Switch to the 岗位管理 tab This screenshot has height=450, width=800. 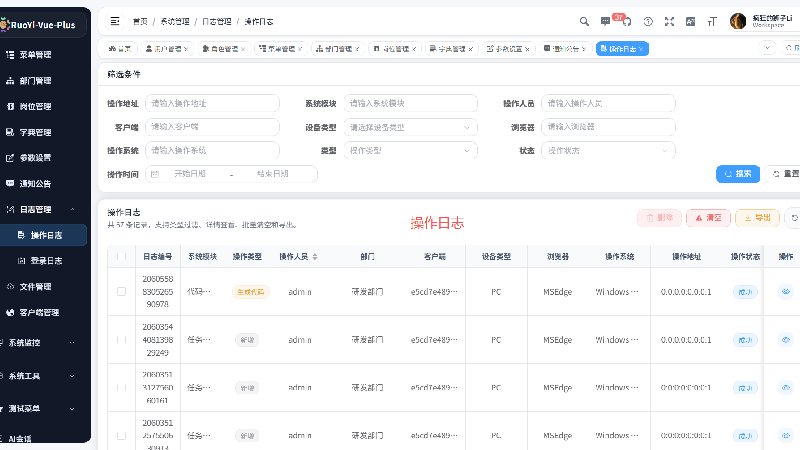pos(394,48)
